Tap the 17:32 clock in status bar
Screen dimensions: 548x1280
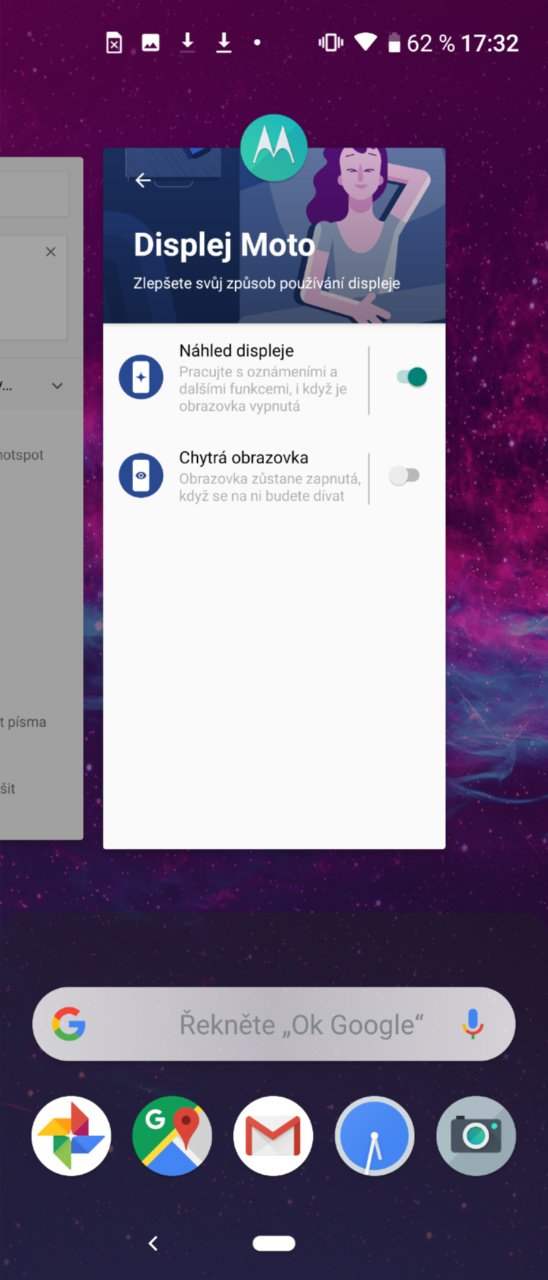point(491,43)
